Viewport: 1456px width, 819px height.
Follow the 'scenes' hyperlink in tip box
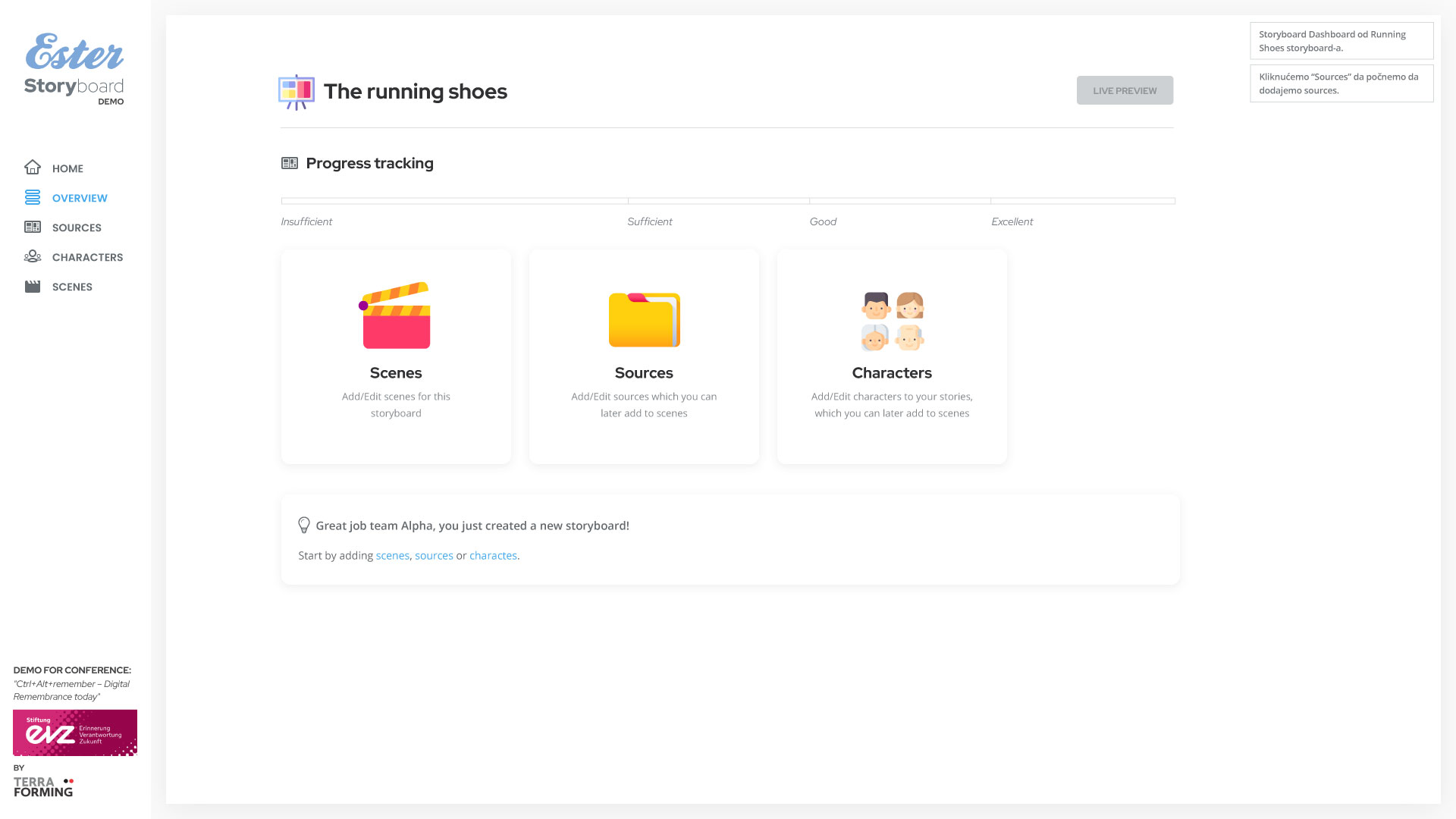(x=392, y=556)
